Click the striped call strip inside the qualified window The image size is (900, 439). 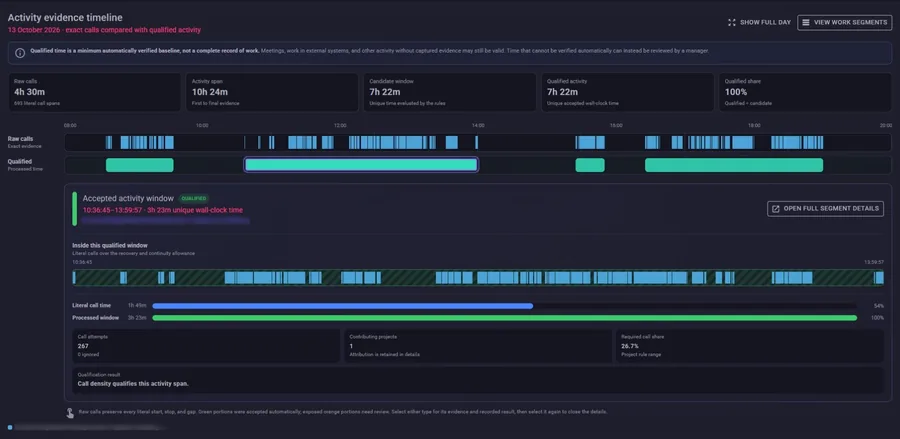tap(478, 278)
